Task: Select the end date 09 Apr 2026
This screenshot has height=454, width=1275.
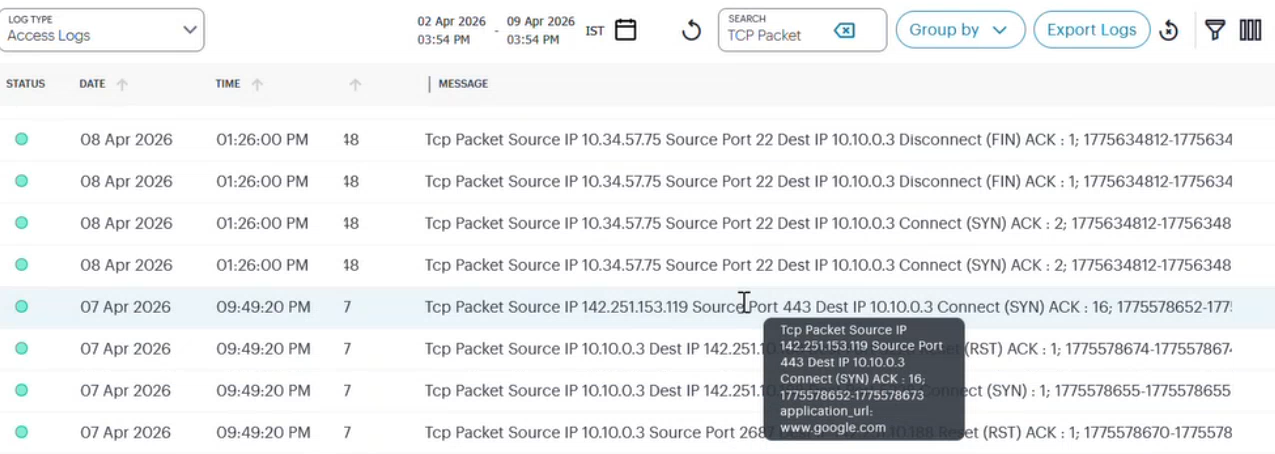Action: pyautogui.click(x=540, y=30)
